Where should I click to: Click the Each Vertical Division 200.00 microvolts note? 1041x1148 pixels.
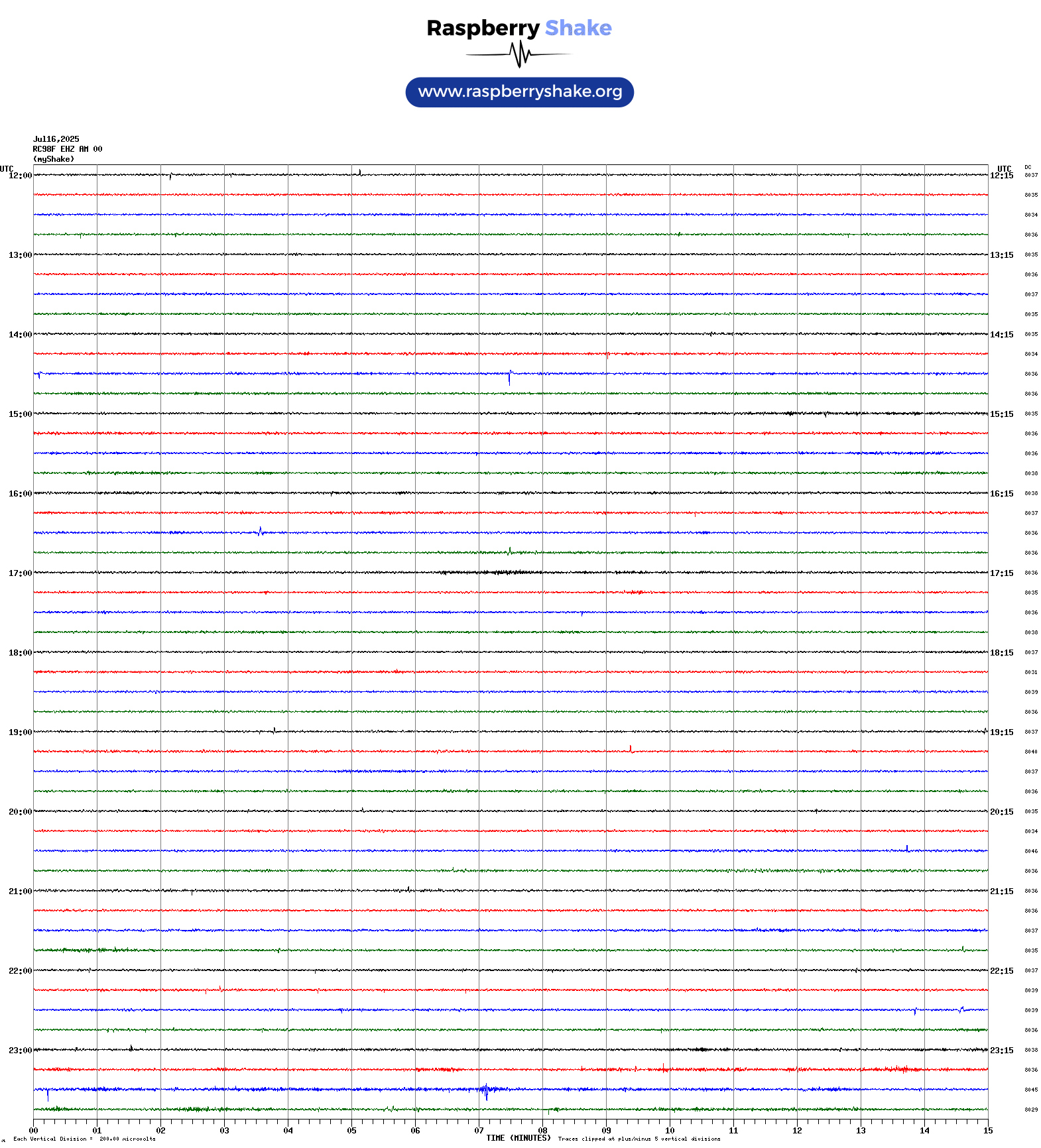tap(84, 1139)
